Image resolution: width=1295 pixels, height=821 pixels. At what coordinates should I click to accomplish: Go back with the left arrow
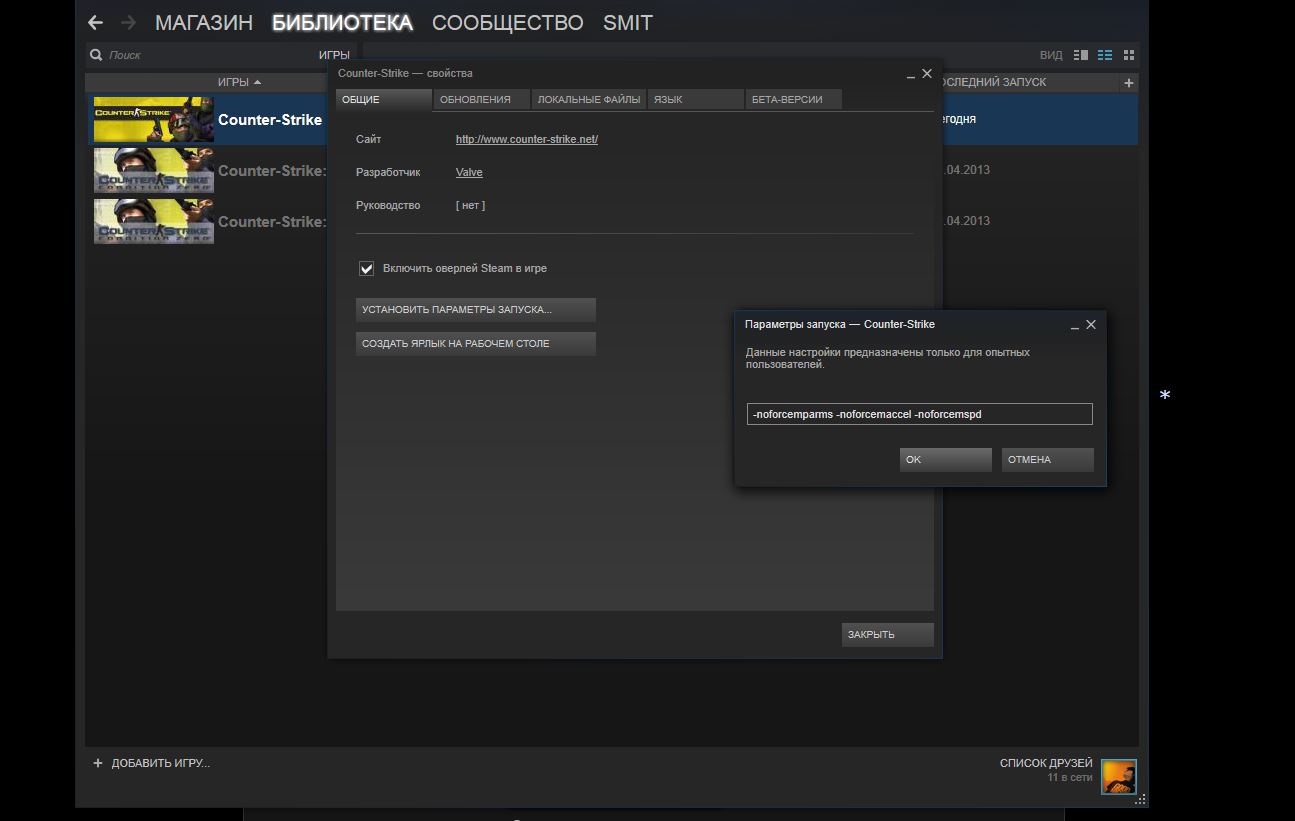tap(96, 22)
